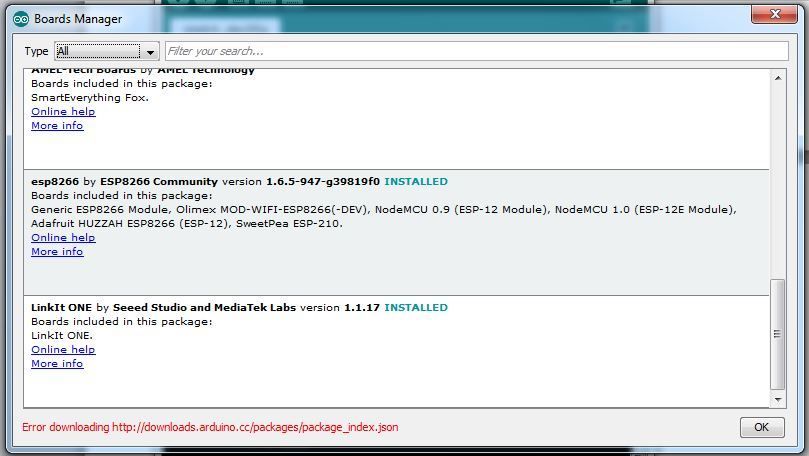Open the Type dropdown set to All
Viewport: 809px width, 456px height.
[x=106, y=51]
